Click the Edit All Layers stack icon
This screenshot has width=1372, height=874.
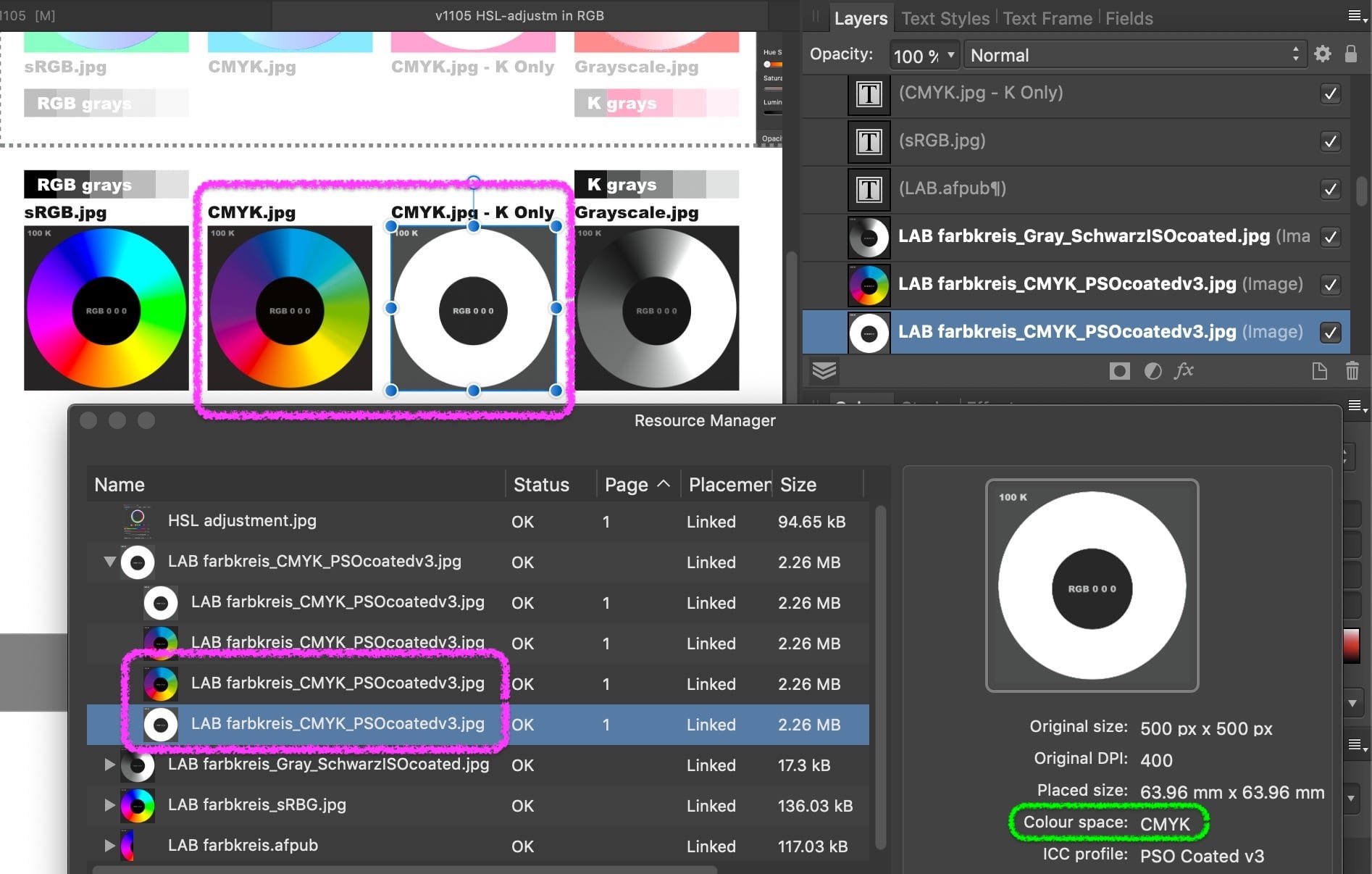(x=824, y=371)
